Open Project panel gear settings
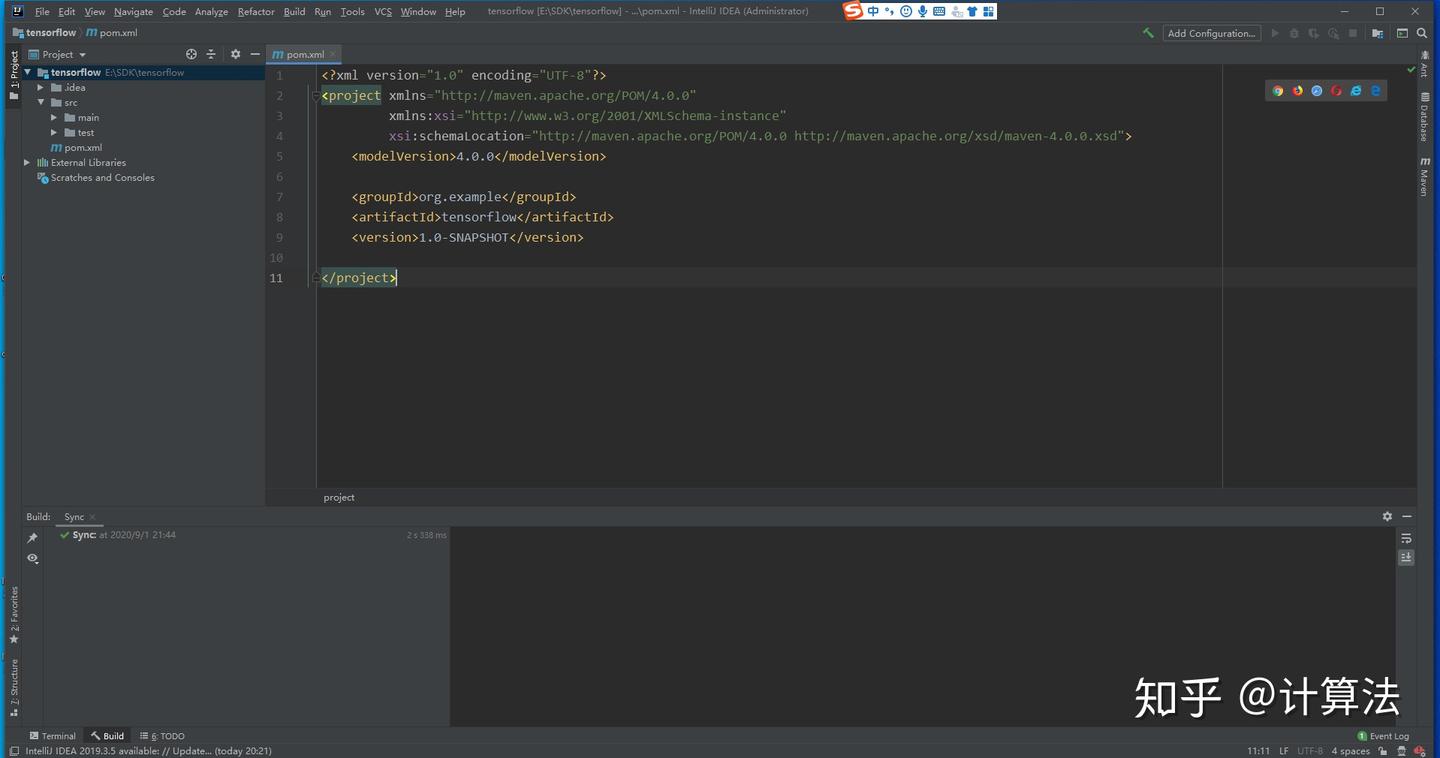The height and width of the screenshot is (758, 1440). coord(236,54)
